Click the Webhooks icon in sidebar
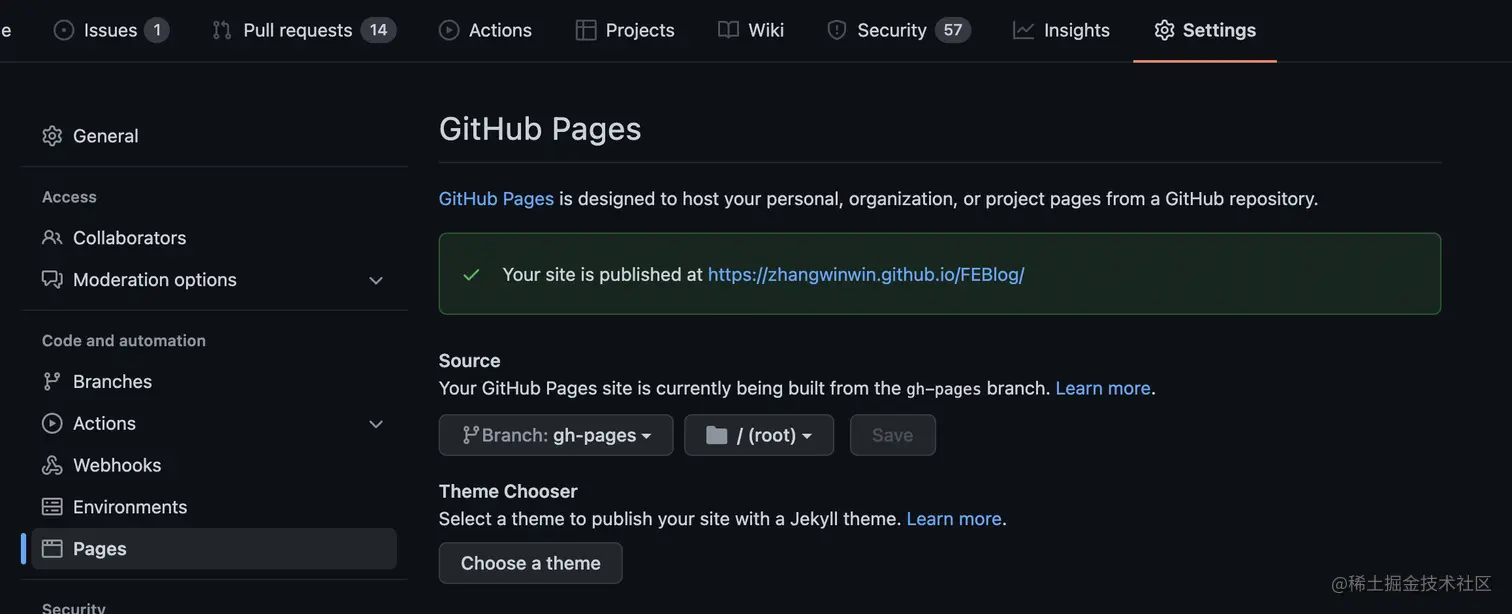This screenshot has width=1512, height=614. [52, 466]
